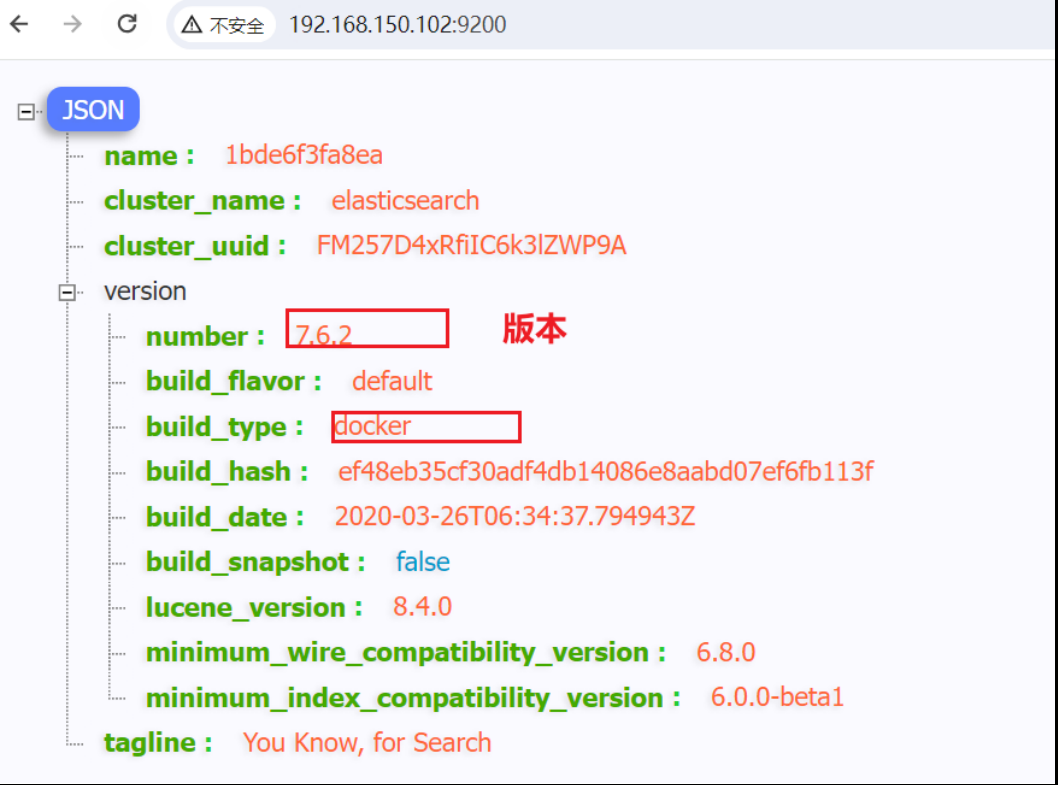Select the version tree label
This screenshot has width=1058, height=785.
coord(145,291)
